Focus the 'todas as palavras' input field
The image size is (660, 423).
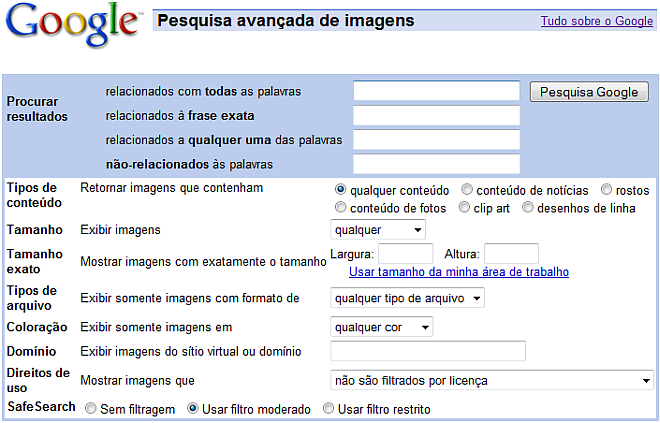pyautogui.click(x=436, y=91)
